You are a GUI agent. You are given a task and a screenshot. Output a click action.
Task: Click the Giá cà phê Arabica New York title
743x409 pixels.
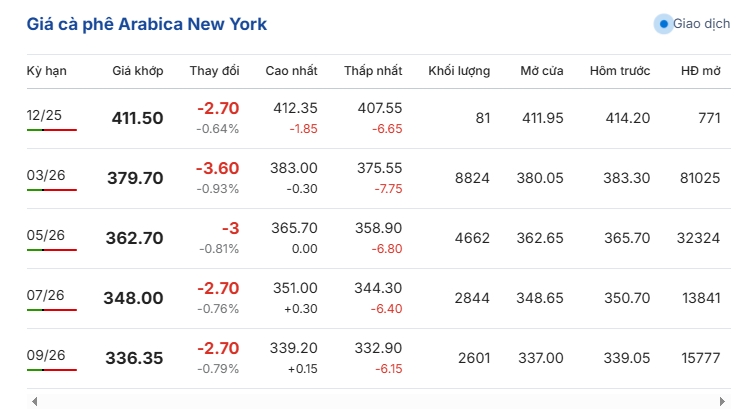(147, 23)
